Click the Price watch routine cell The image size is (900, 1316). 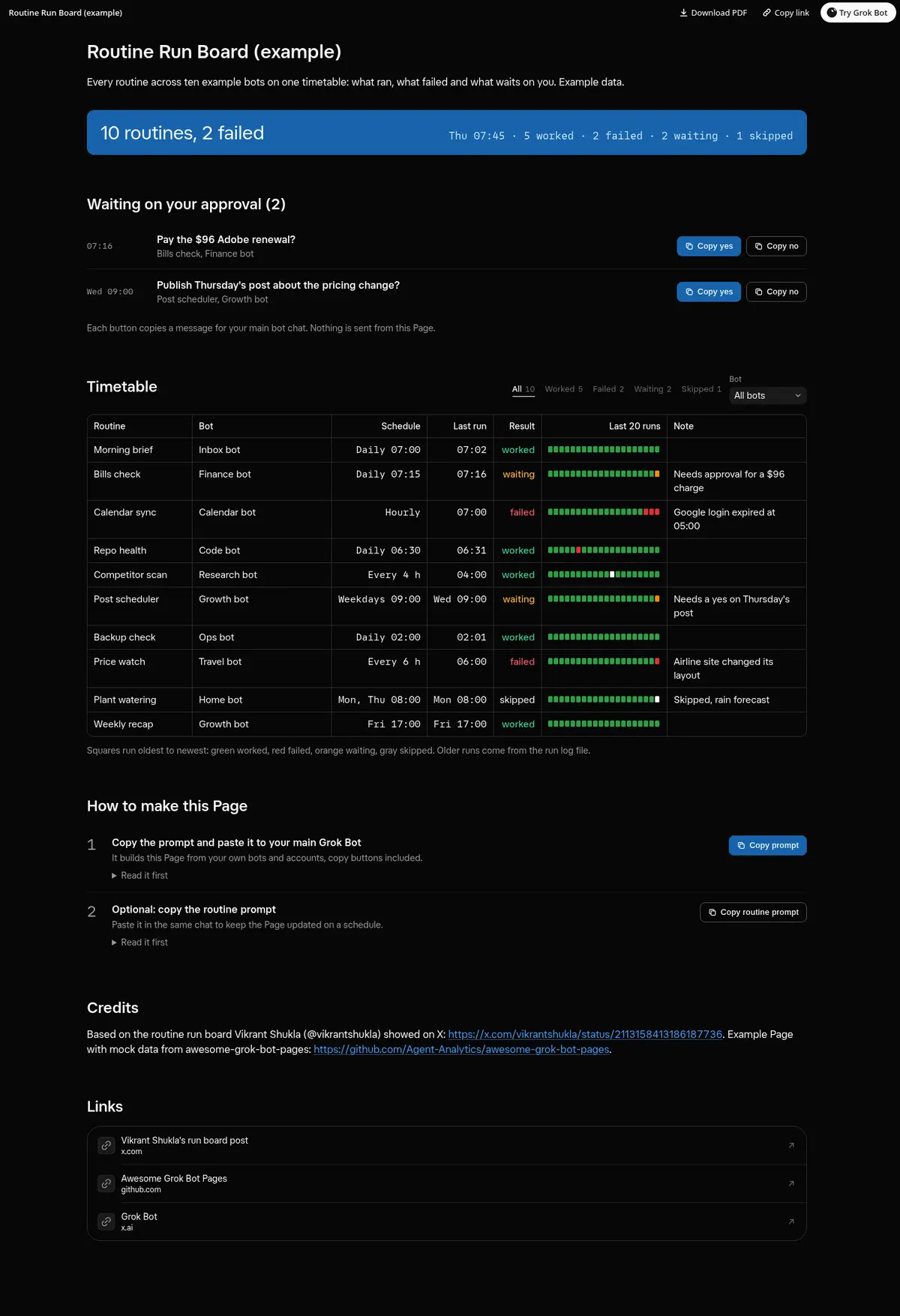139,669
